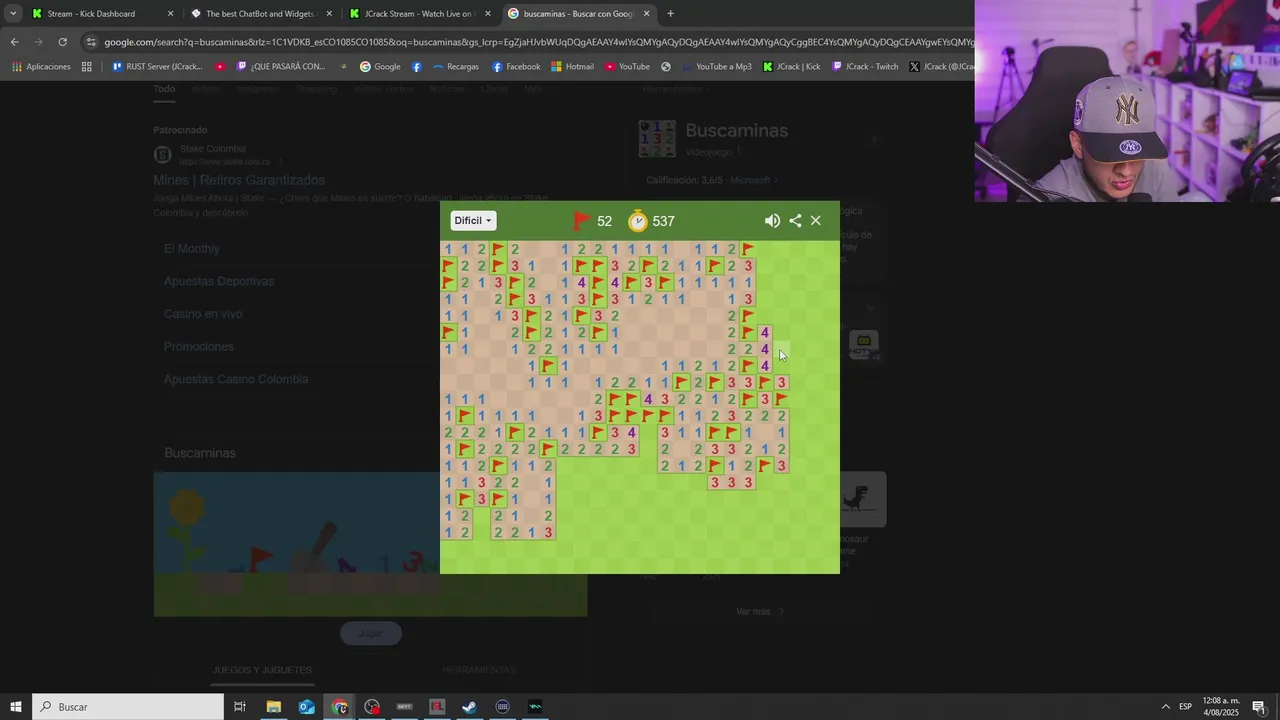Screen dimensions: 1280x720
Task: Select the JUEGOS Y JUGUETES tab
Action: point(262,670)
